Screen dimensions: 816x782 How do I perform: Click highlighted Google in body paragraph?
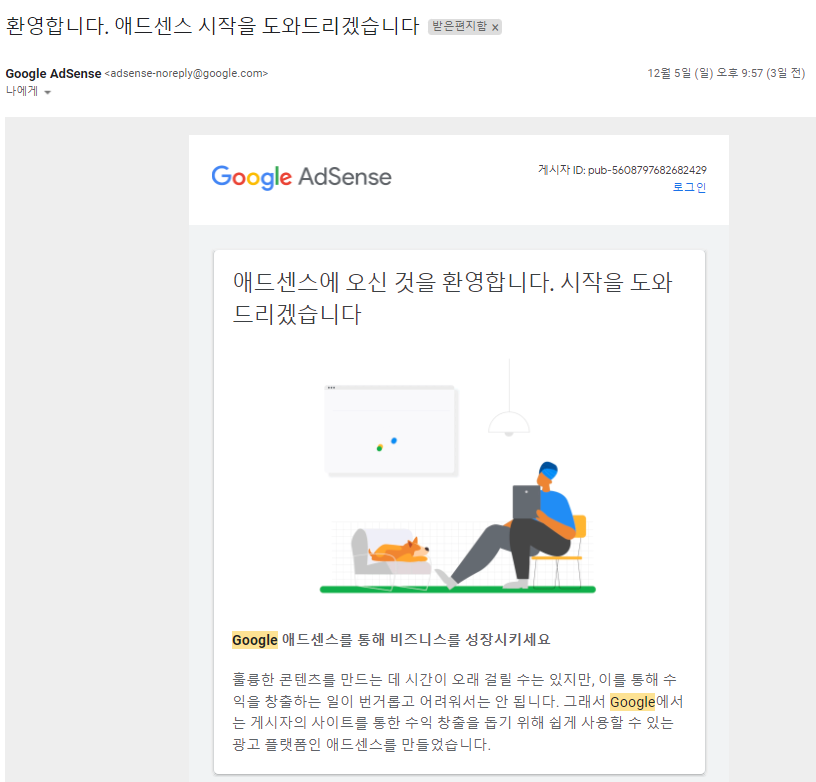tap(632, 702)
